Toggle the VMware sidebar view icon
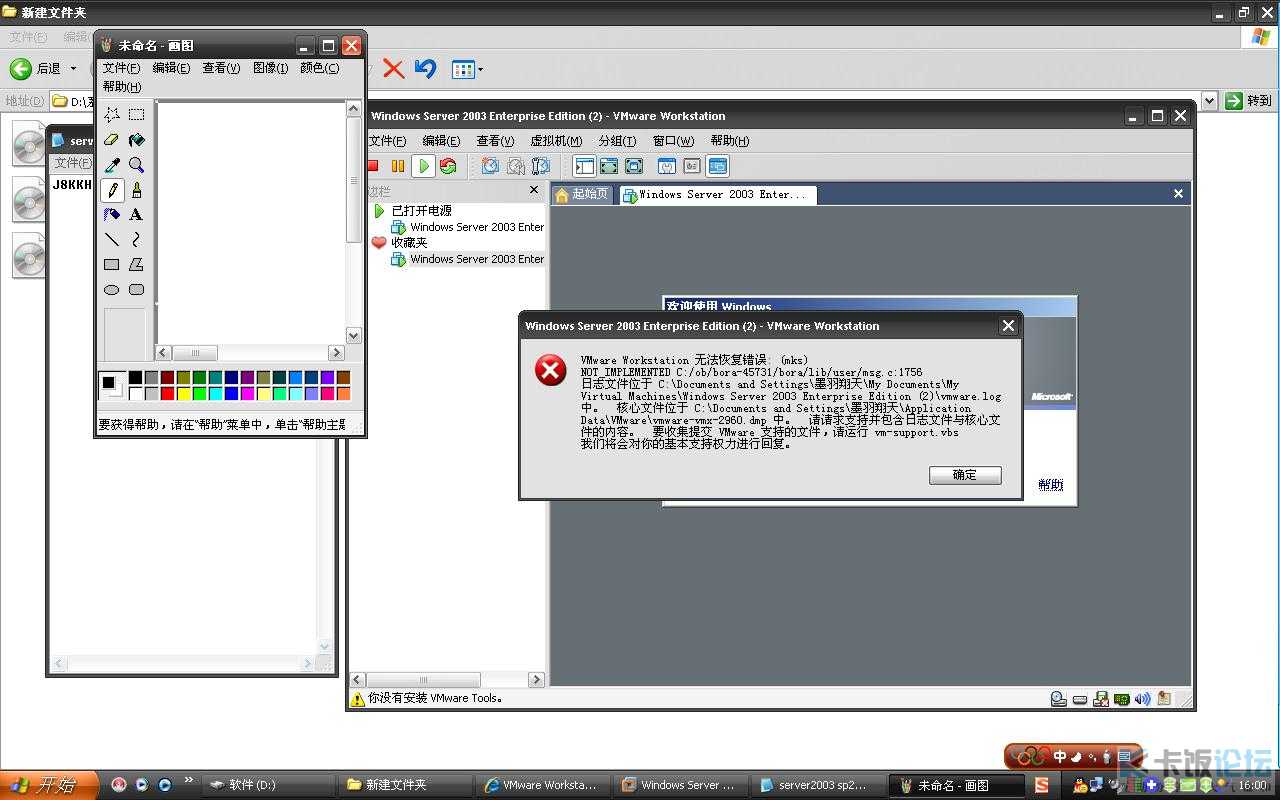Viewport: 1280px width, 800px height. click(584, 166)
